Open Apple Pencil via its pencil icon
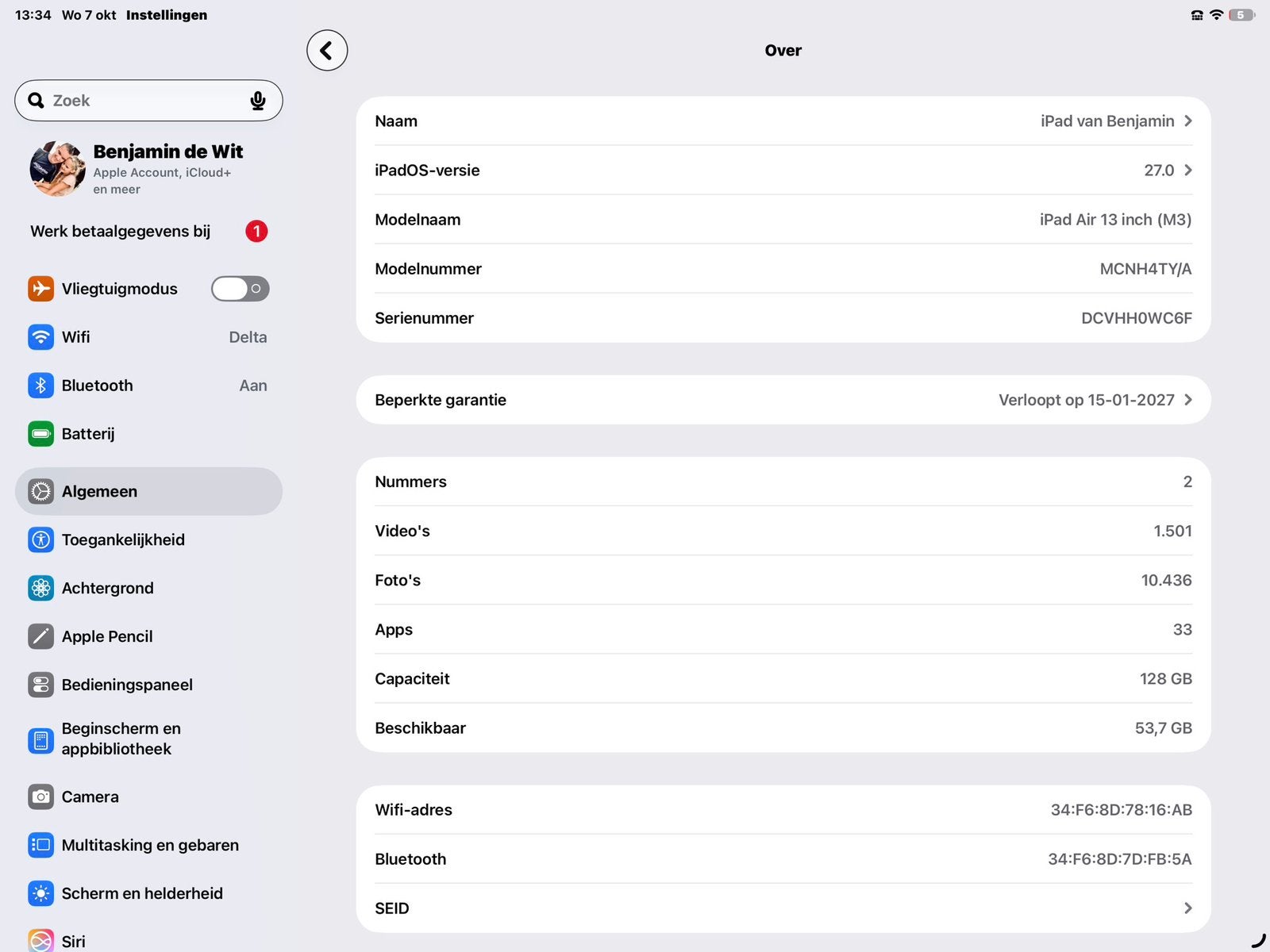The width and height of the screenshot is (1270, 952). pos(40,637)
